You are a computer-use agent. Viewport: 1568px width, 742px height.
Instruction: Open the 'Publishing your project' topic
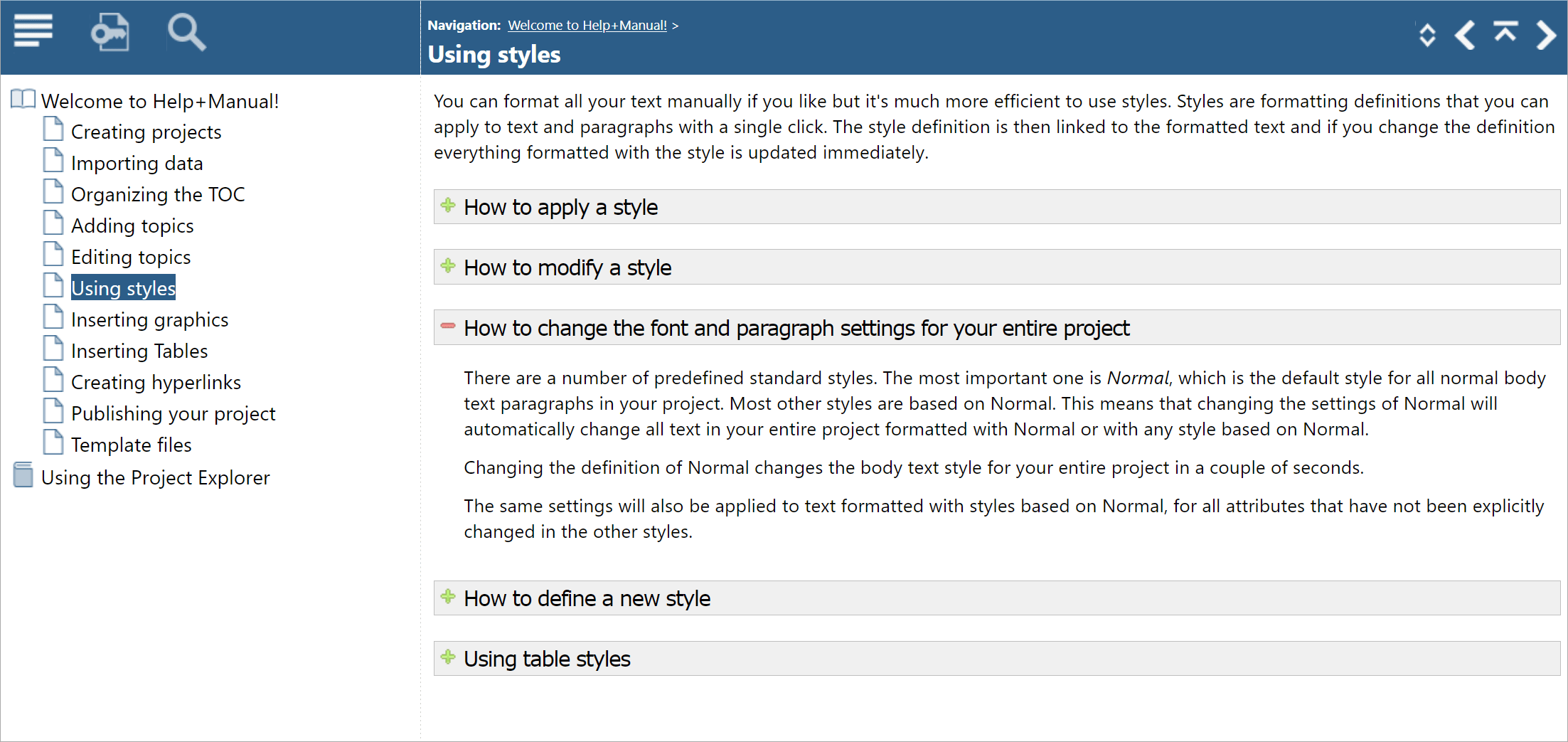[173, 414]
